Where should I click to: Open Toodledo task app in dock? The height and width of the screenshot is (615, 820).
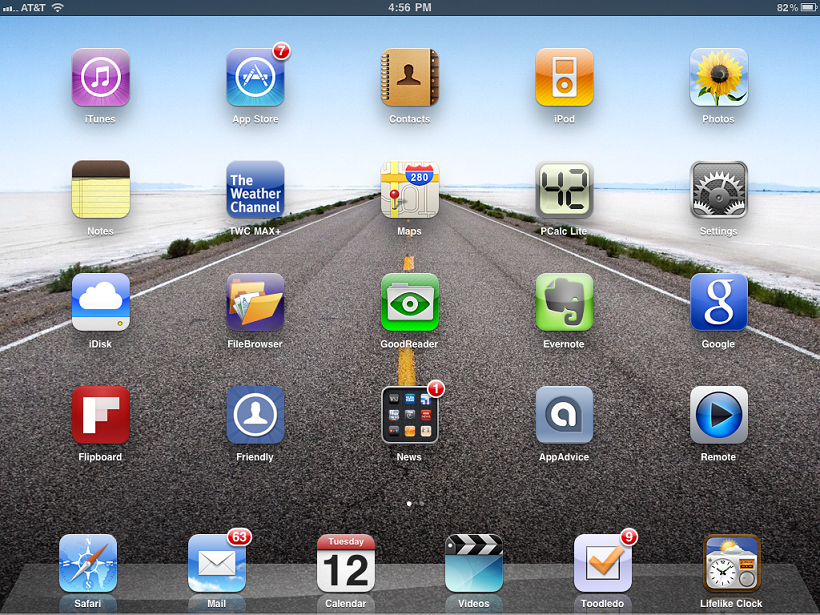602,563
